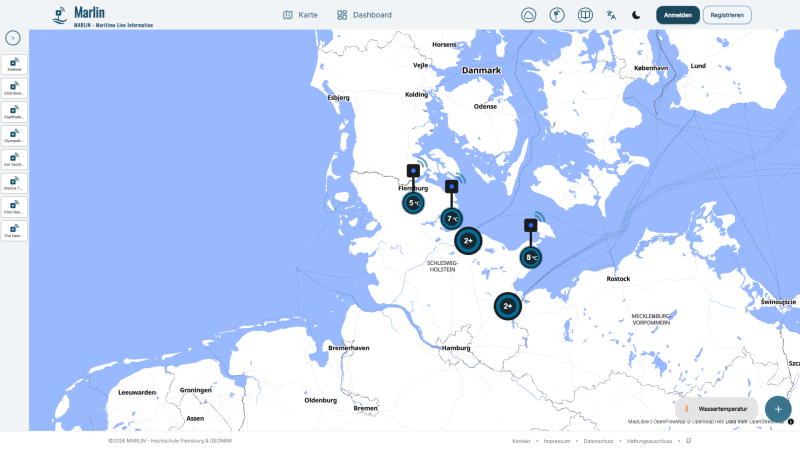Open the Kontakt footer link
Image resolution: width=800 pixels, height=450 pixels.
pyautogui.click(x=521, y=441)
